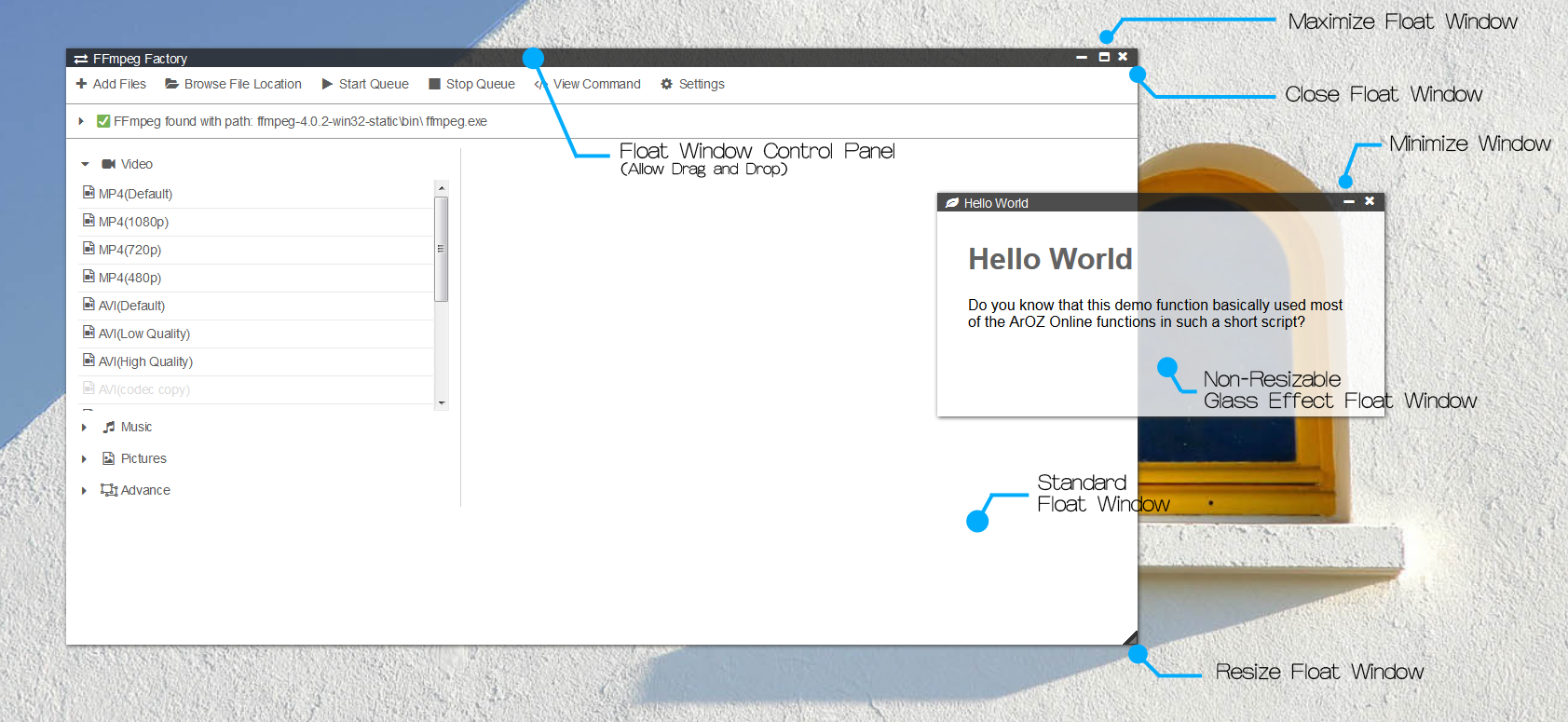Expand the FFmpeg path status row
This screenshot has width=1568, height=722.
81,121
